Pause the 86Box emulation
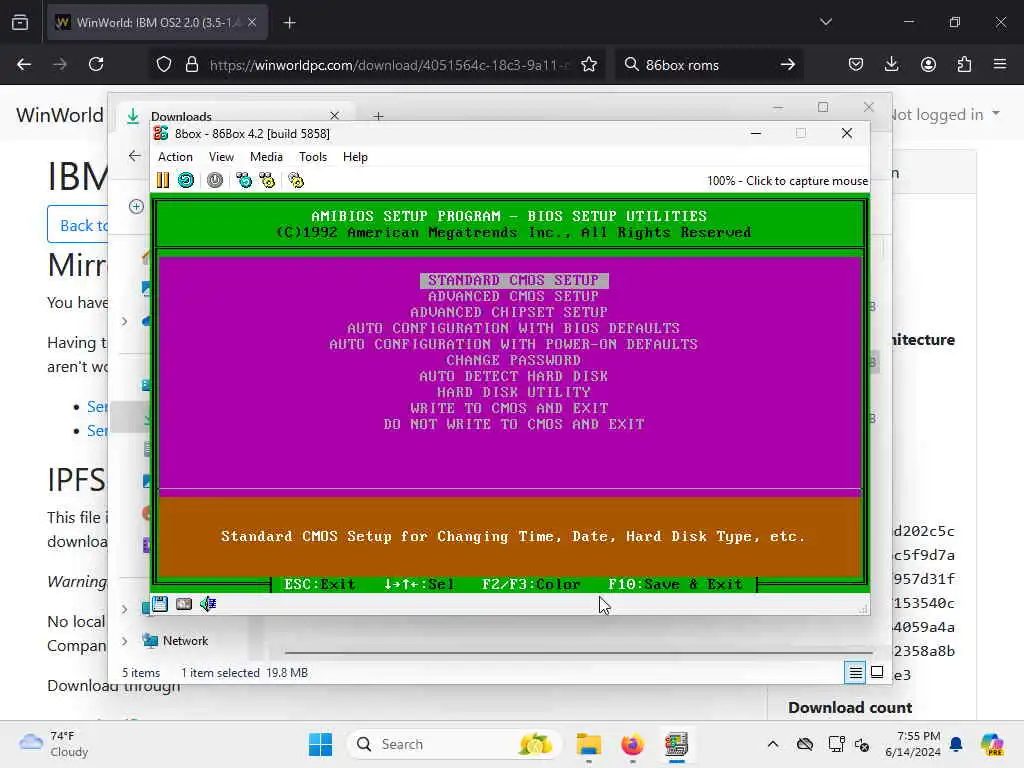This screenshot has width=1024, height=768. (x=163, y=180)
